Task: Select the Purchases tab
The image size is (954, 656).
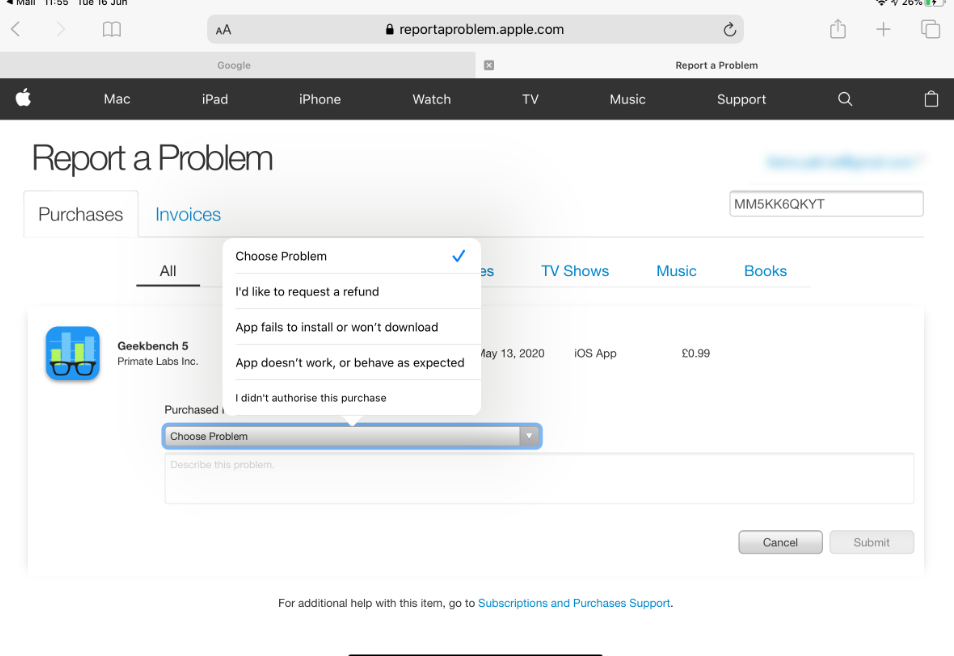Action: coord(81,214)
